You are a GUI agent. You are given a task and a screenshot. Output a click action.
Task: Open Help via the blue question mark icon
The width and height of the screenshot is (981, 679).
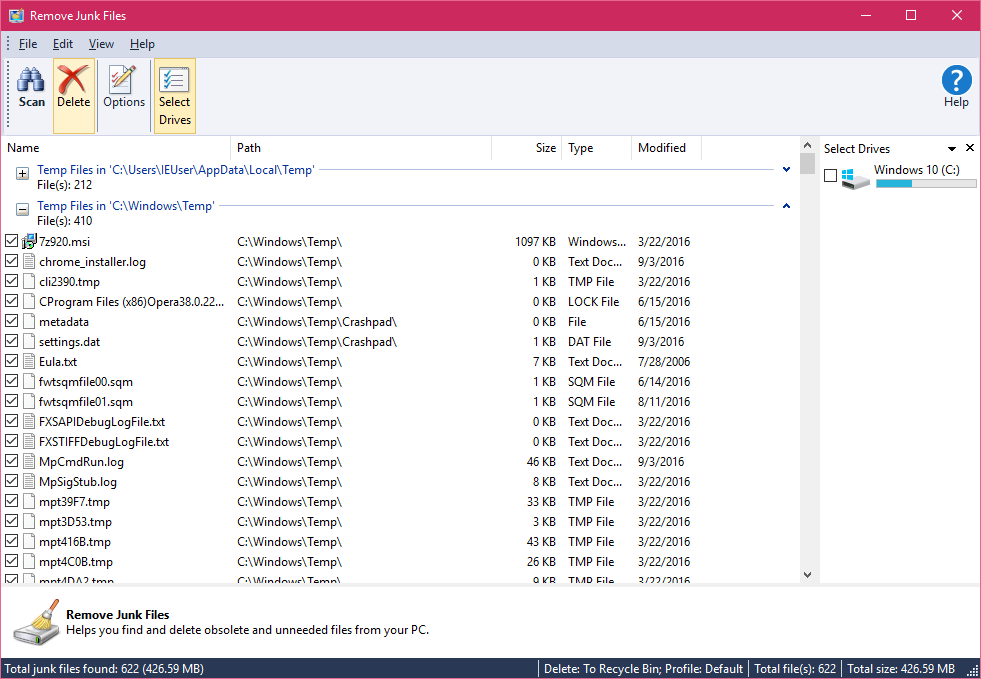pos(955,82)
